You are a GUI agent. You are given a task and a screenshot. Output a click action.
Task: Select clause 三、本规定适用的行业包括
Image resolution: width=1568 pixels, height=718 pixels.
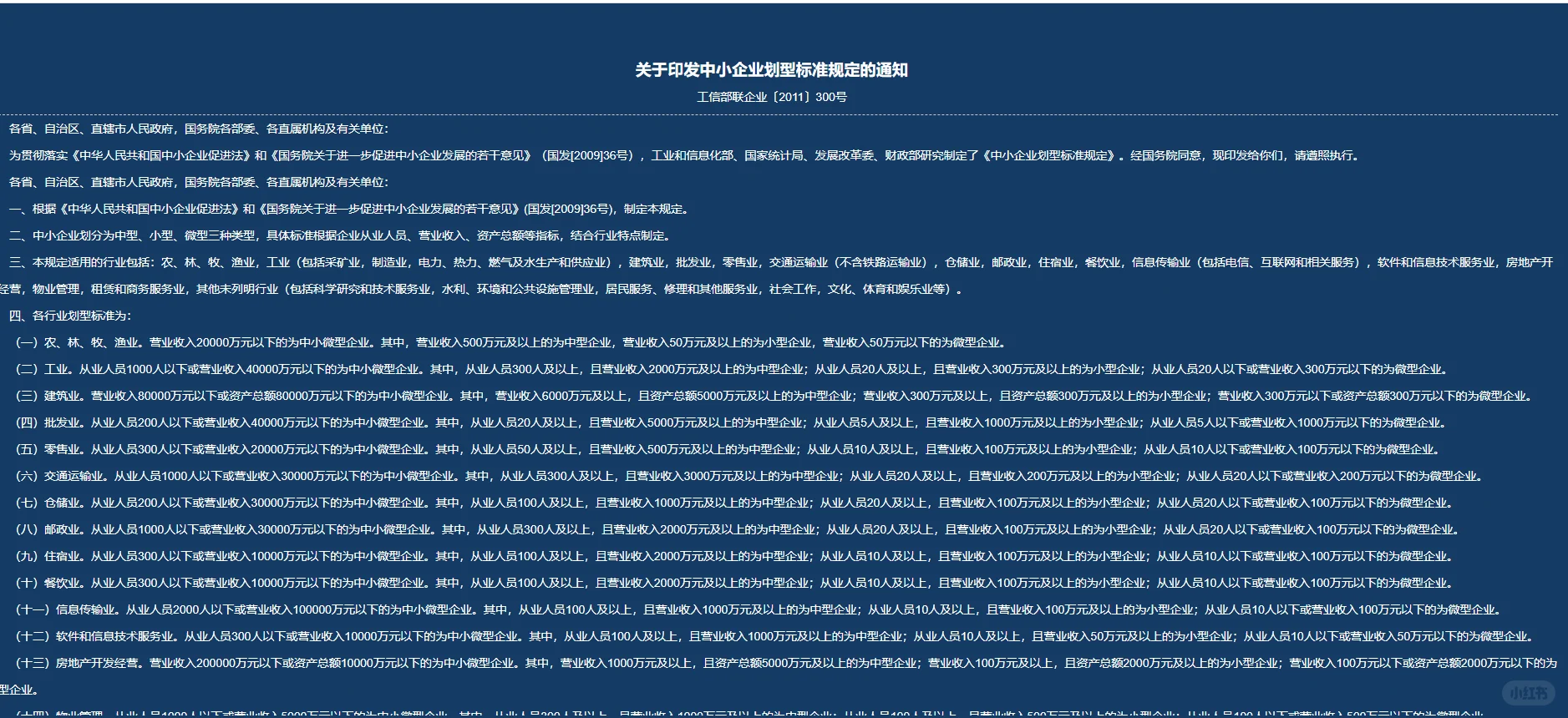coord(778,276)
